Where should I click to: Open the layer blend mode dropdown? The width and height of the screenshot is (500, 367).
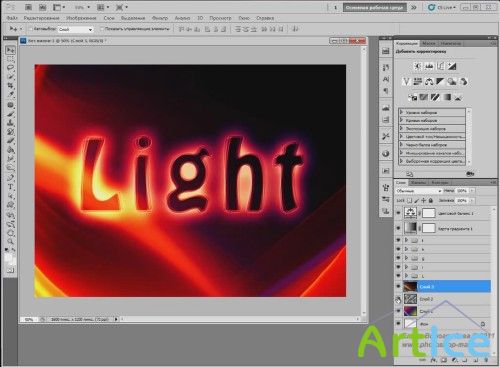coord(419,191)
